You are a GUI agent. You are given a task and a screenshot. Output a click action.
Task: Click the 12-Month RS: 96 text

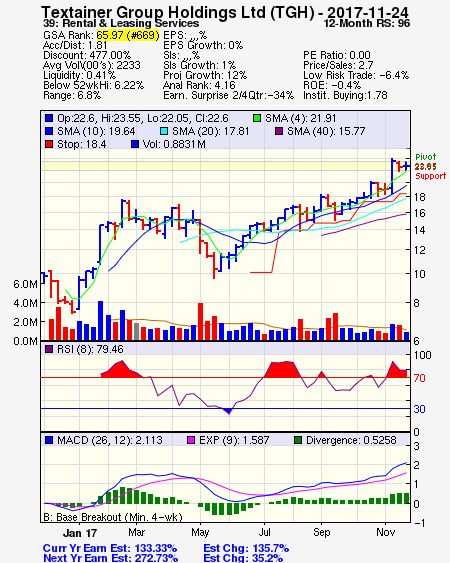367,23
